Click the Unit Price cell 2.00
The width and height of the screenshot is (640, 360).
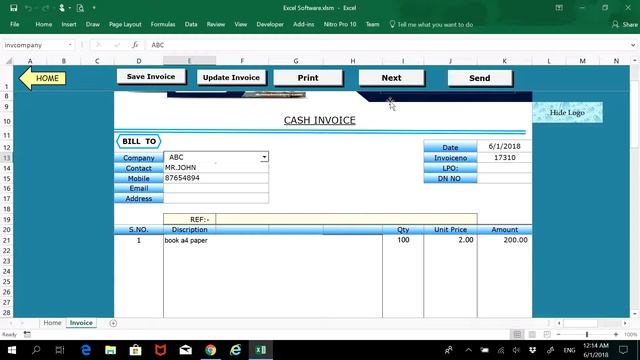coord(451,240)
